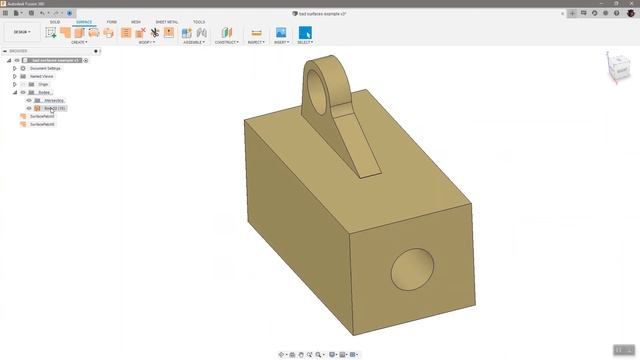Open the Modify dropdown menu
640x360 pixels.
point(147,42)
